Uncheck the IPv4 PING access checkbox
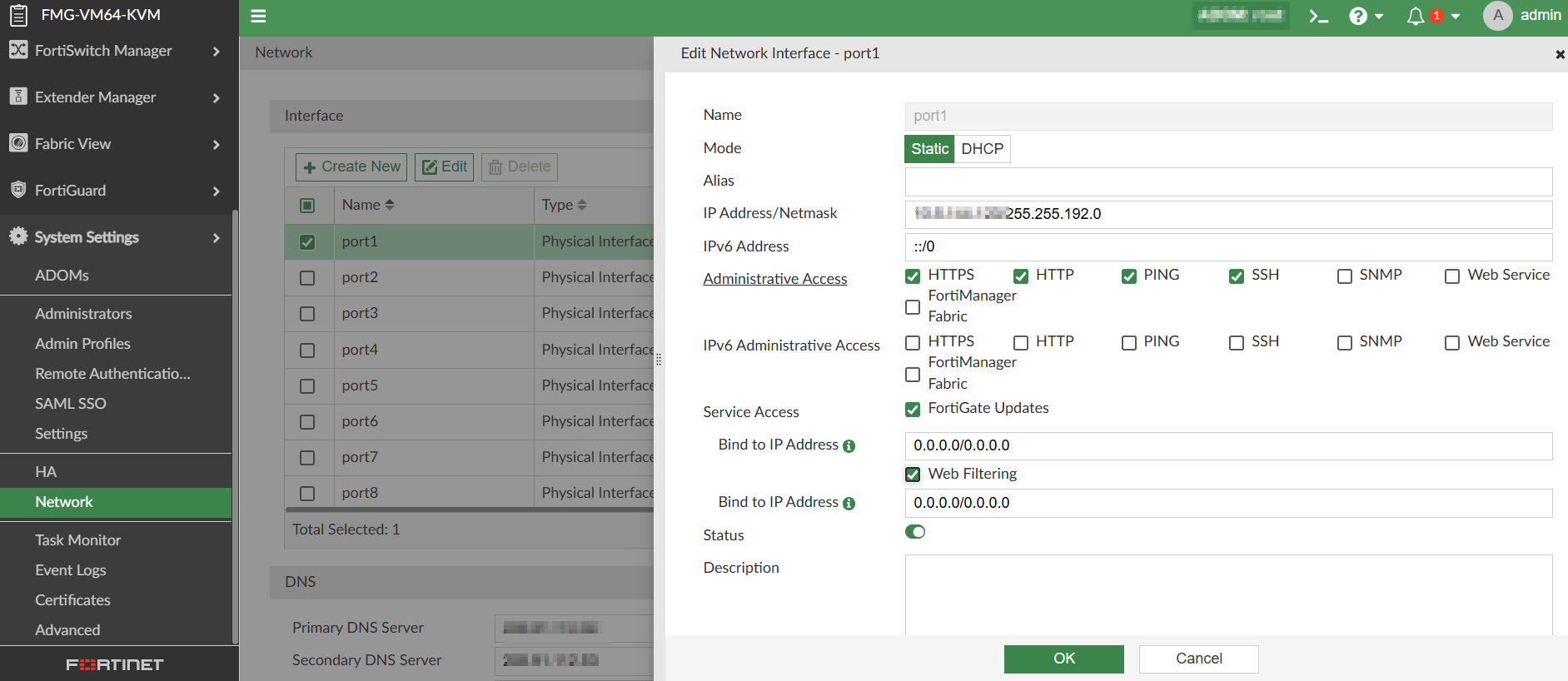This screenshot has width=1568, height=681. click(1129, 276)
